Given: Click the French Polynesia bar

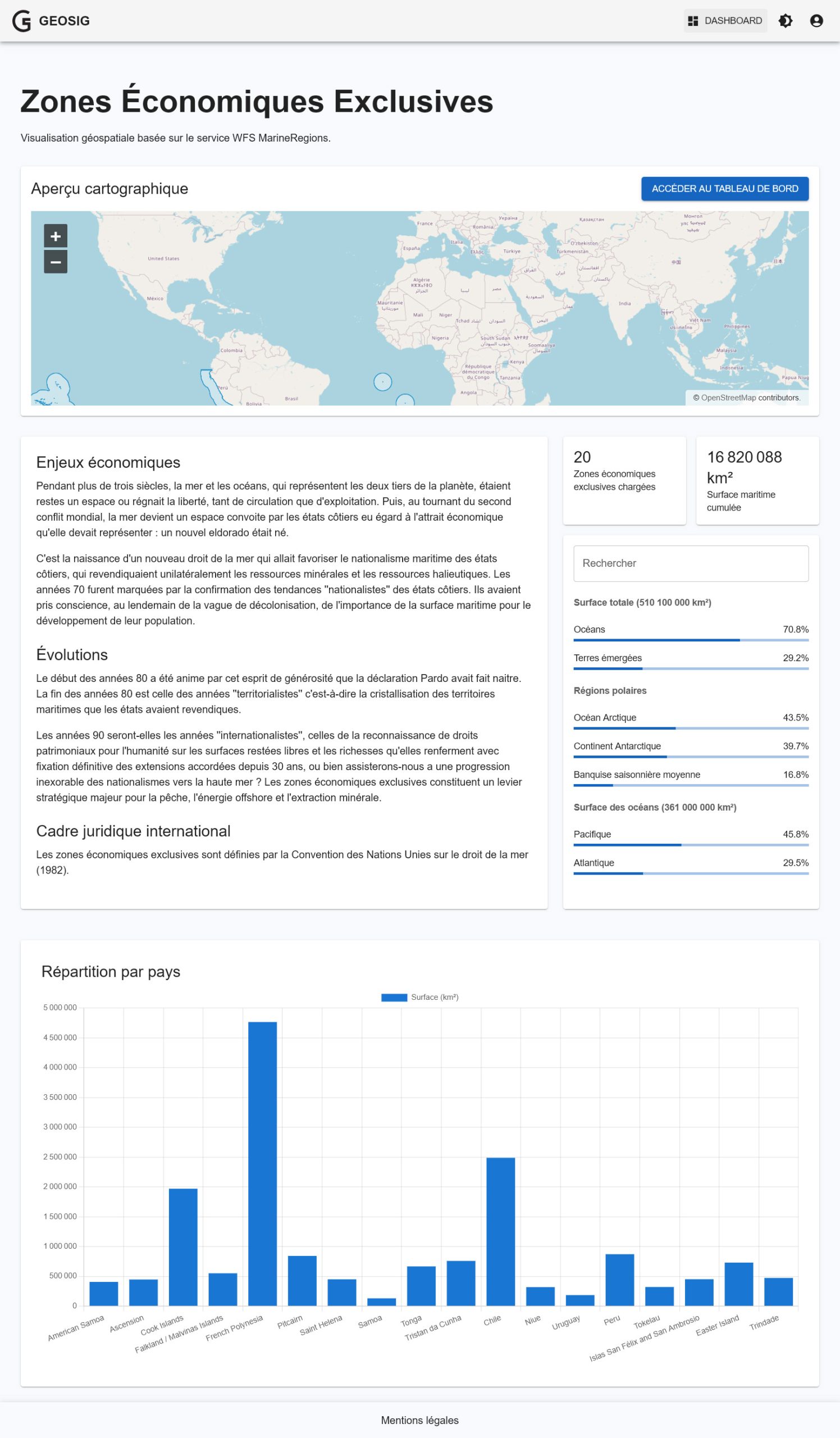Looking at the screenshot, I should point(262,1164).
